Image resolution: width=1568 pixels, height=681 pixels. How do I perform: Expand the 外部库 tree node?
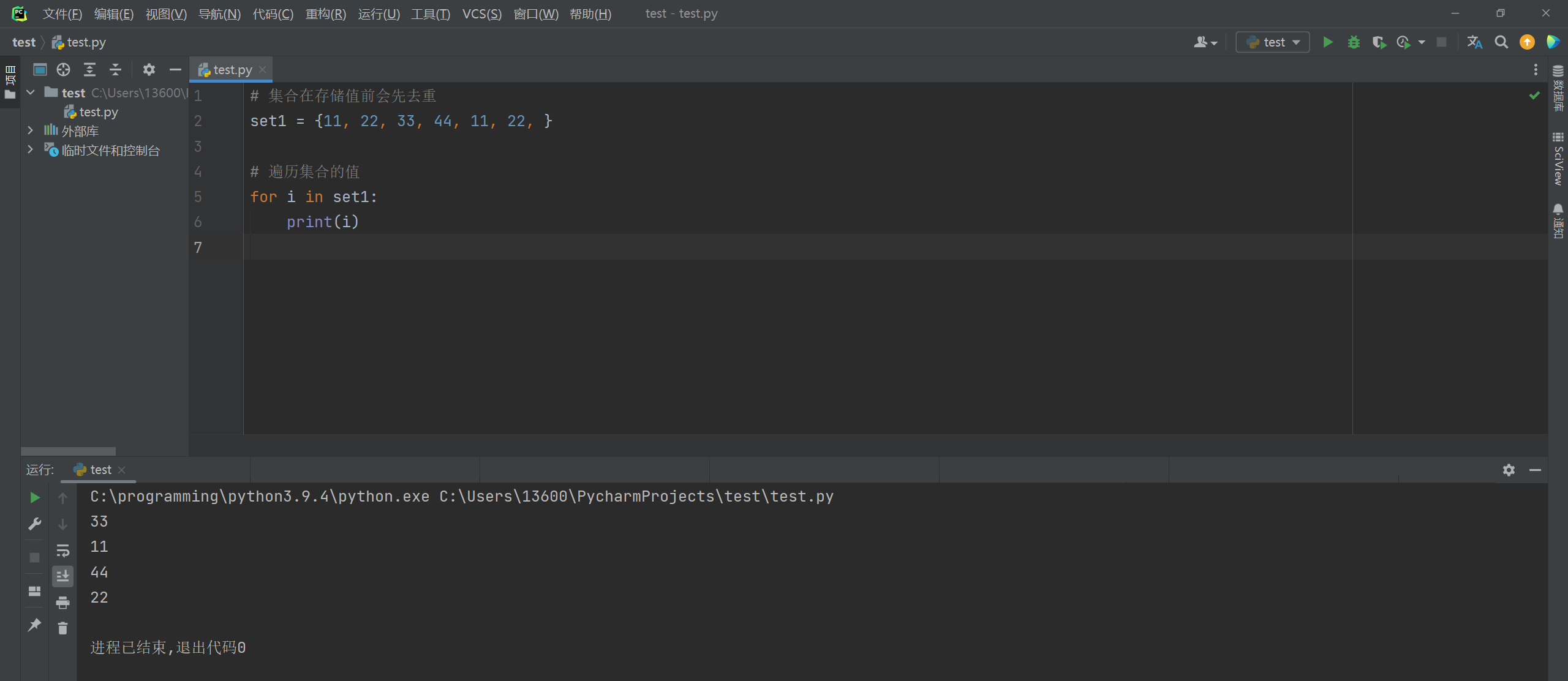pos(30,130)
